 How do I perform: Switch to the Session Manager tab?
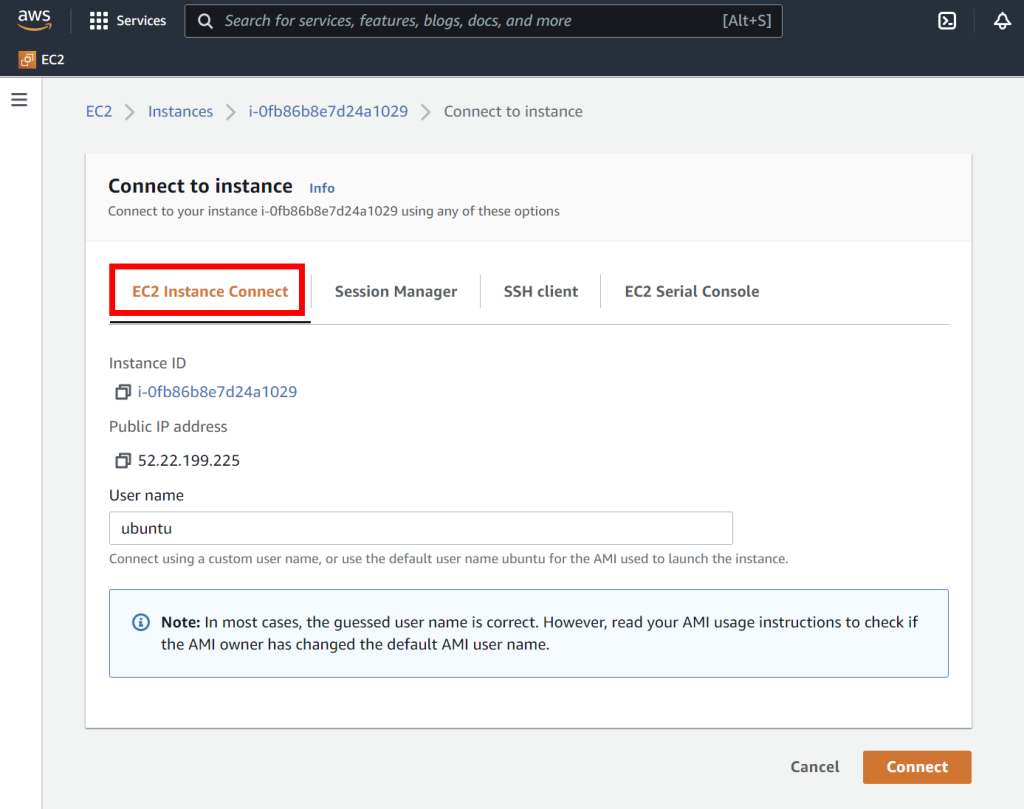(x=396, y=291)
